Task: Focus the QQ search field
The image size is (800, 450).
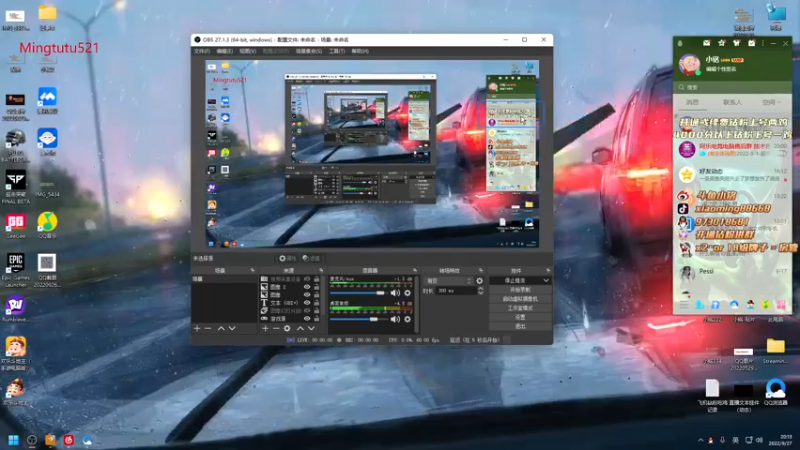Action: (x=732, y=87)
